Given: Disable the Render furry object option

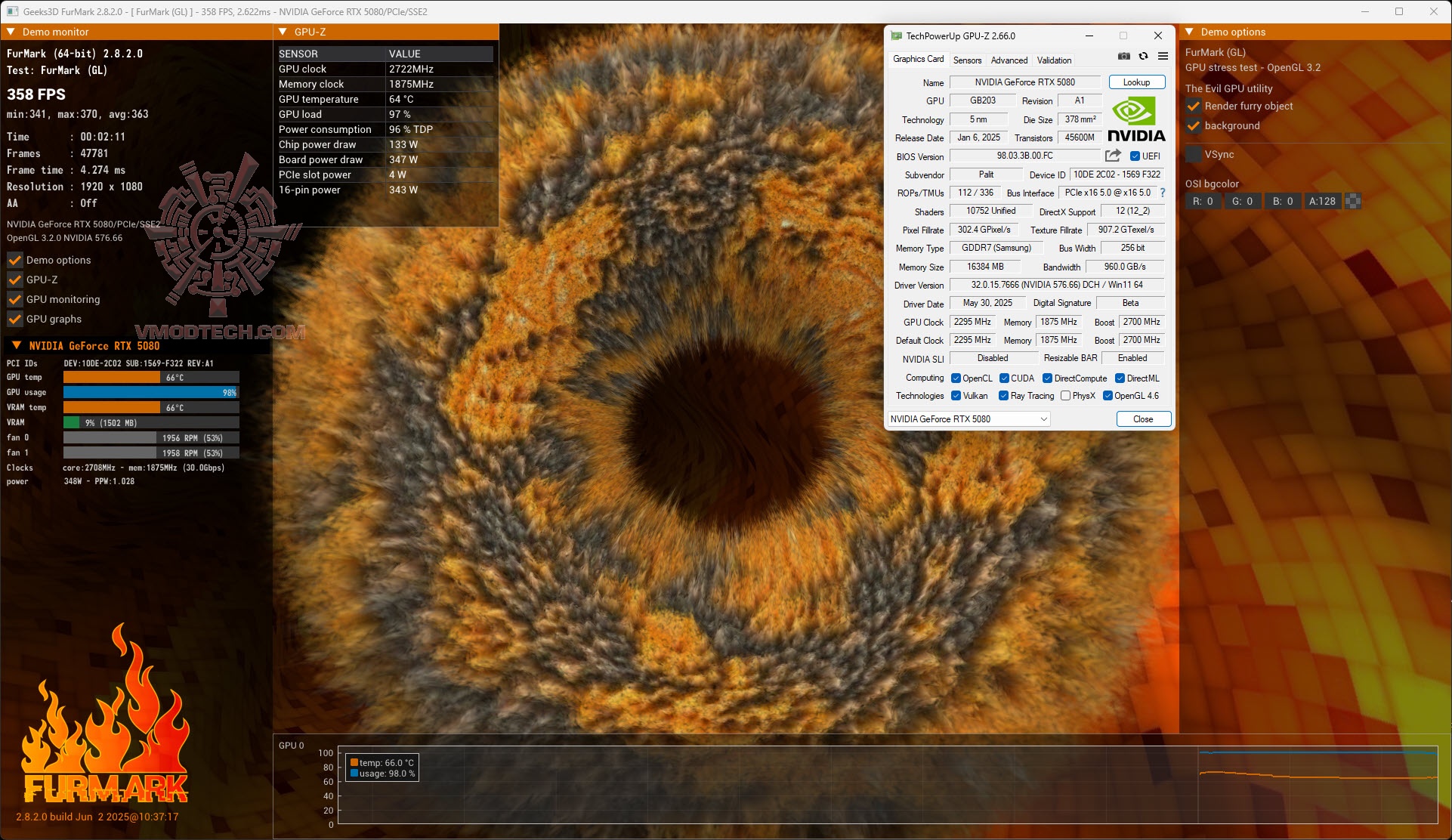Looking at the screenshot, I should pyautogui.click(x=1194, y=107).
